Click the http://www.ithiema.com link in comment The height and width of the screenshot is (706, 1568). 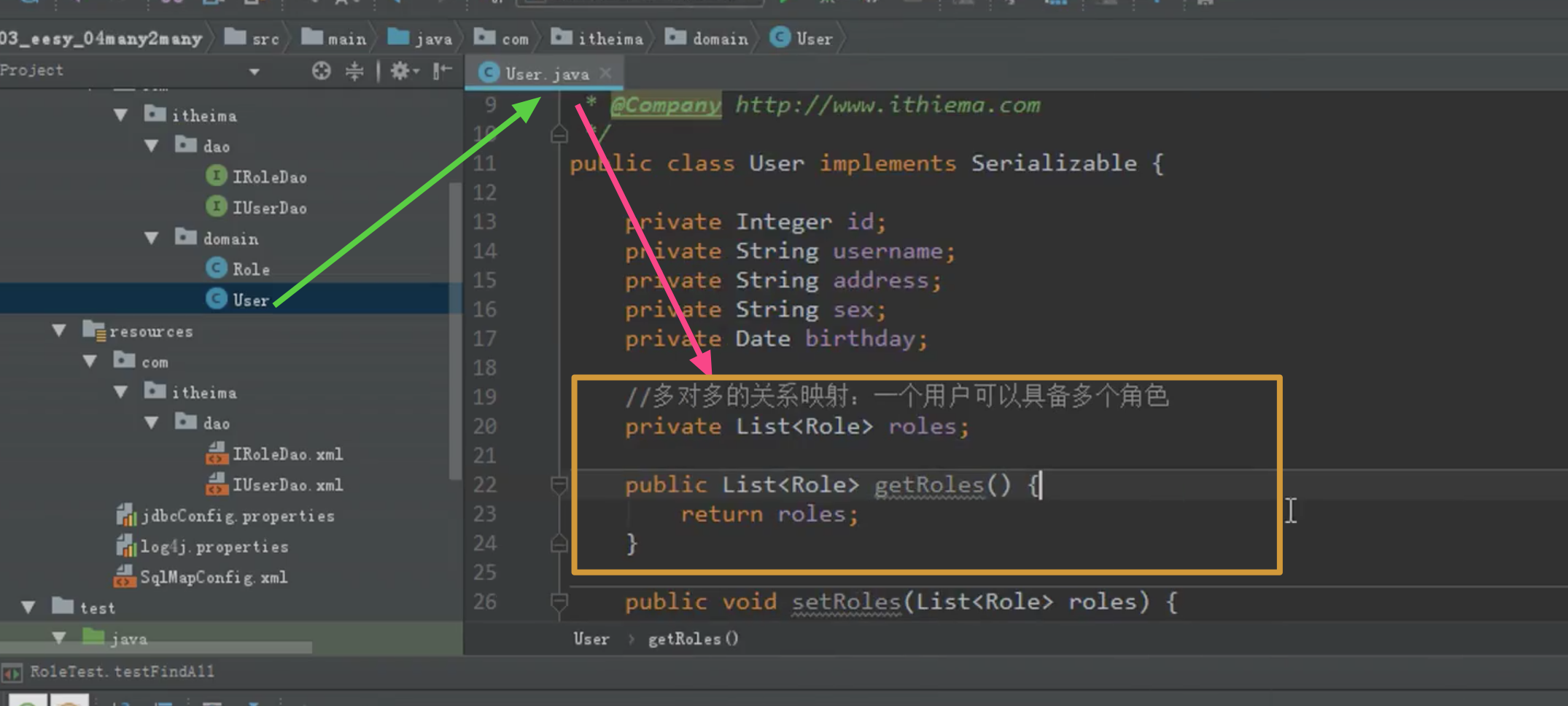click(887, 105)
